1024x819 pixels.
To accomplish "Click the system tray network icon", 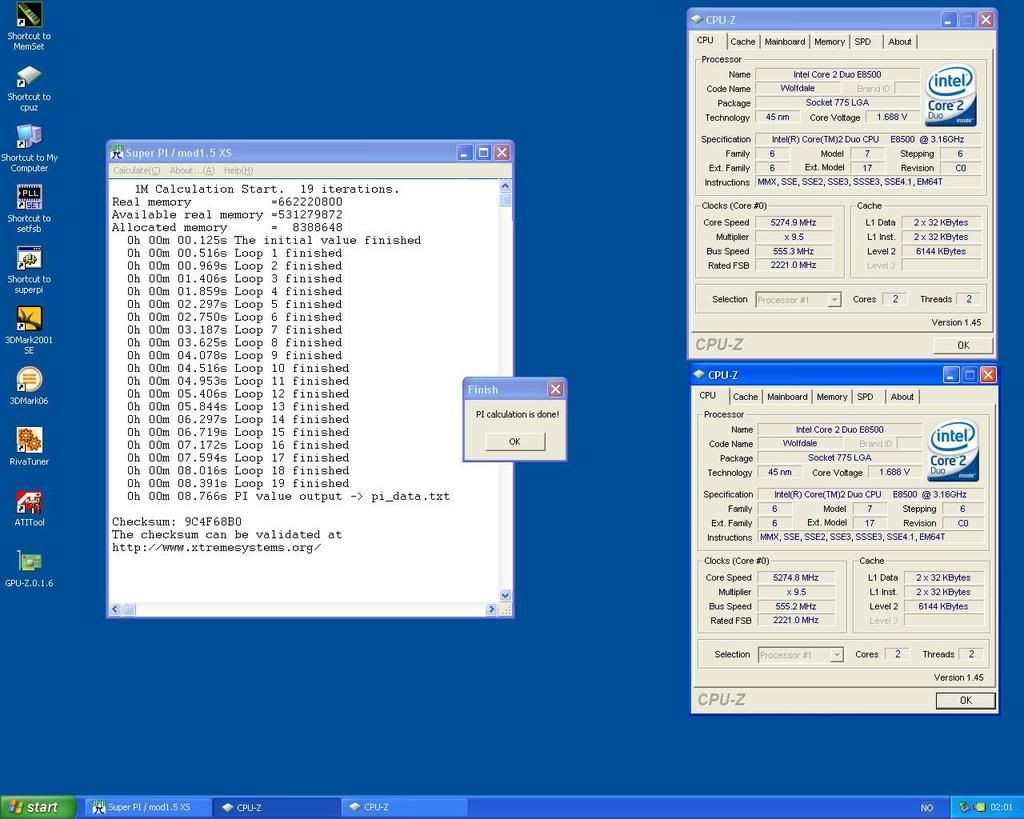I will [964, 807].
